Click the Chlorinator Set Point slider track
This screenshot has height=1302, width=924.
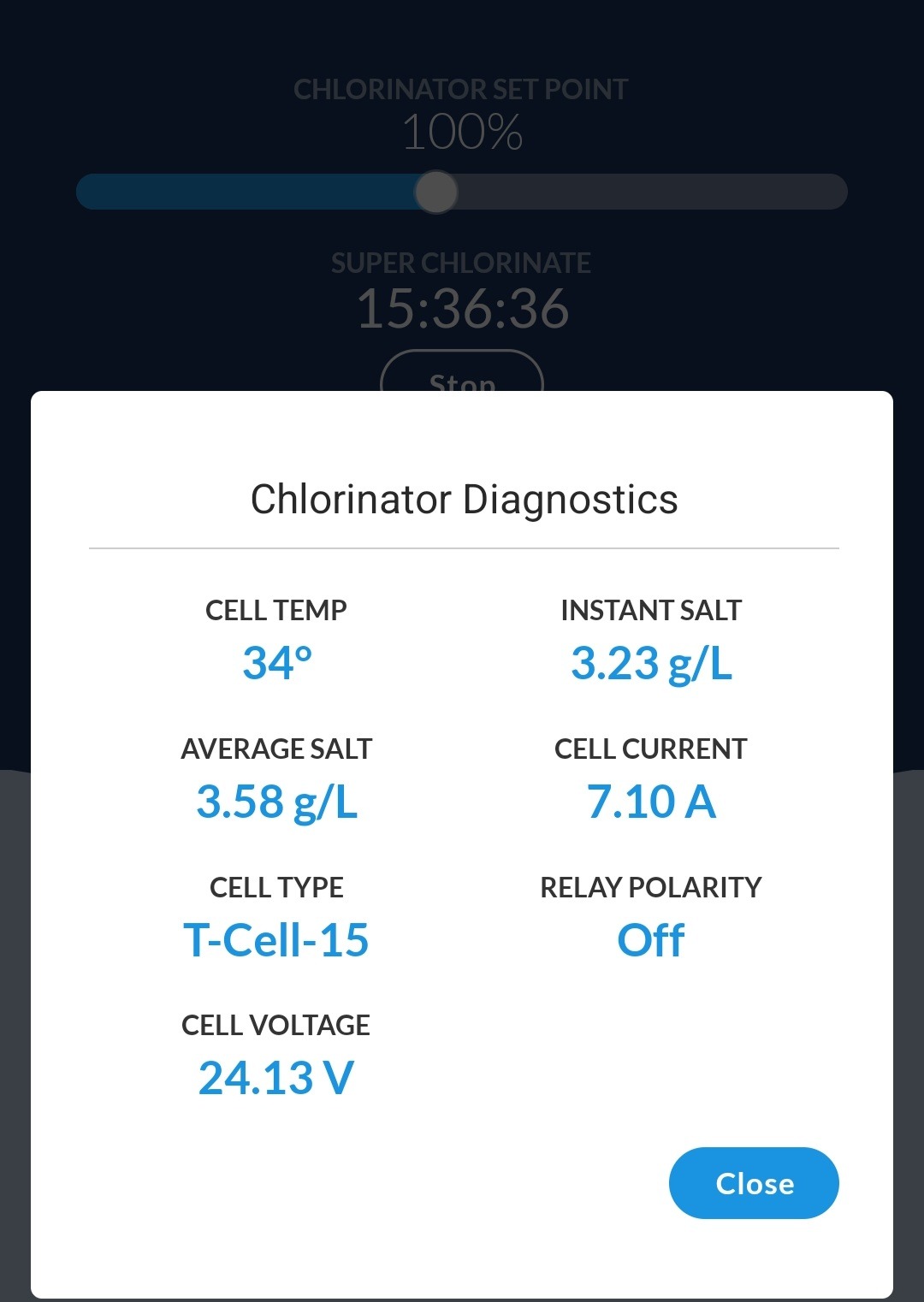click(x=462, y=192)
